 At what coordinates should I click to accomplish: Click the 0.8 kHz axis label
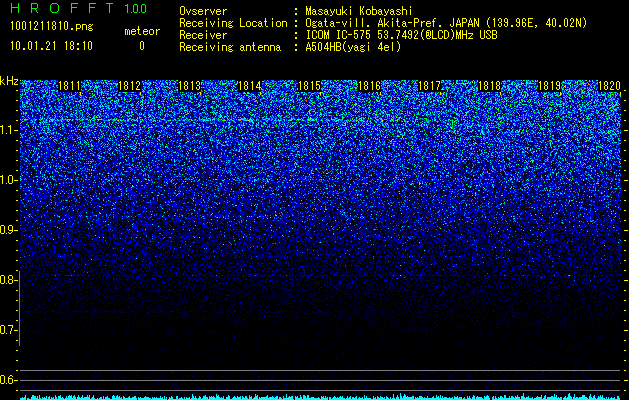coord(8,280)
